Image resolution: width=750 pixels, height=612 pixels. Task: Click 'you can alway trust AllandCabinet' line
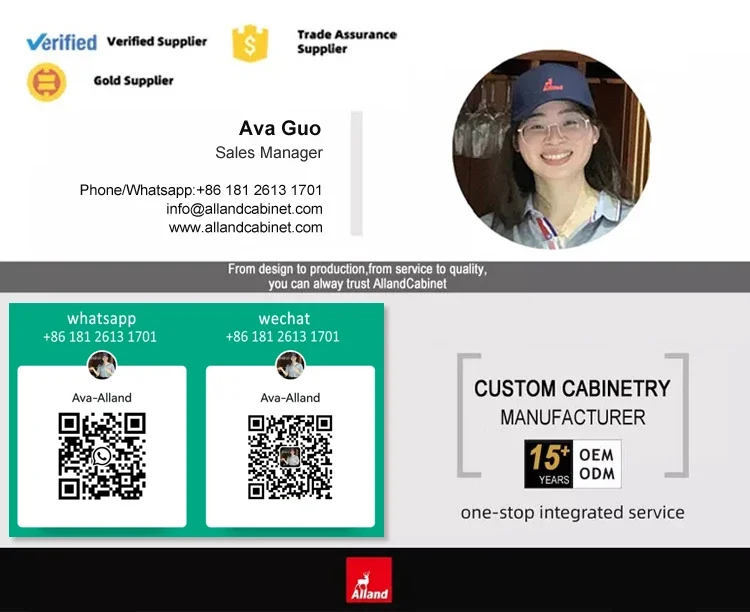(x=357, y=284)
